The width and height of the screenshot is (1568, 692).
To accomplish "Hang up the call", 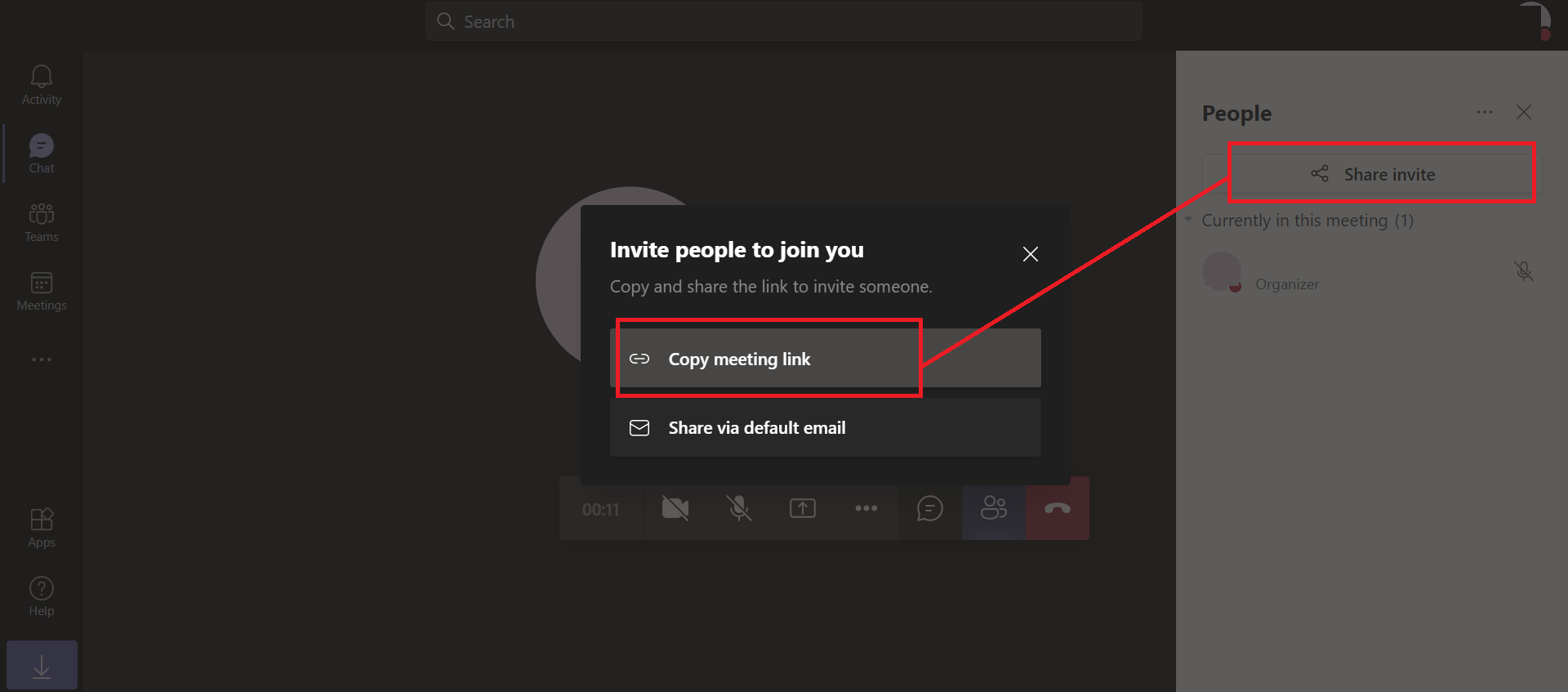I will pyautogui.click(x=1058, y=508).
